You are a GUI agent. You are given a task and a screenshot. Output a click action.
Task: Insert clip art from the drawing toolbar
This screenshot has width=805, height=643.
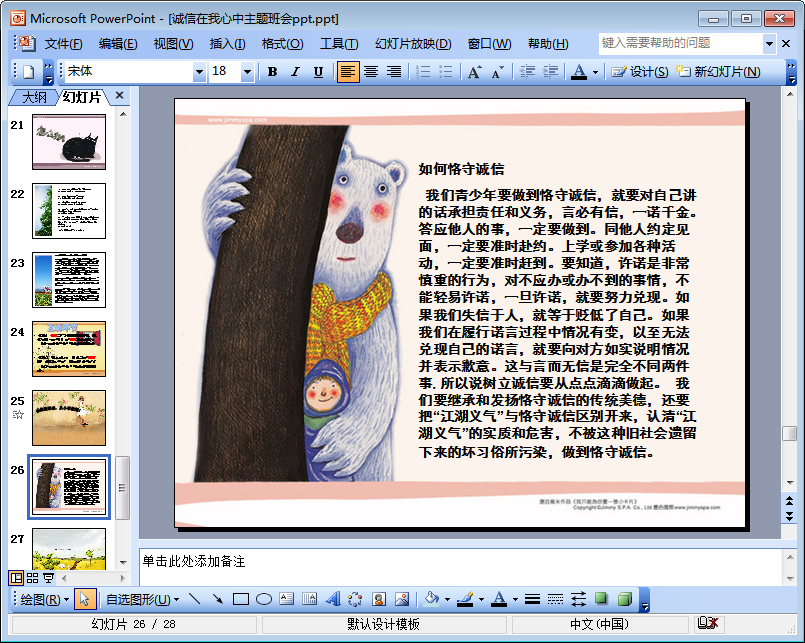click(379, 599)
